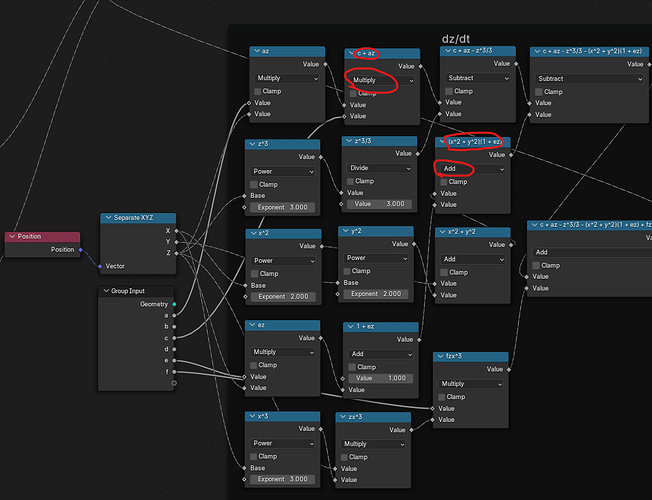Enable Clamp in the z^3/3 node
652x500 pixels.
pyautogui.click(x=351, y=181)
